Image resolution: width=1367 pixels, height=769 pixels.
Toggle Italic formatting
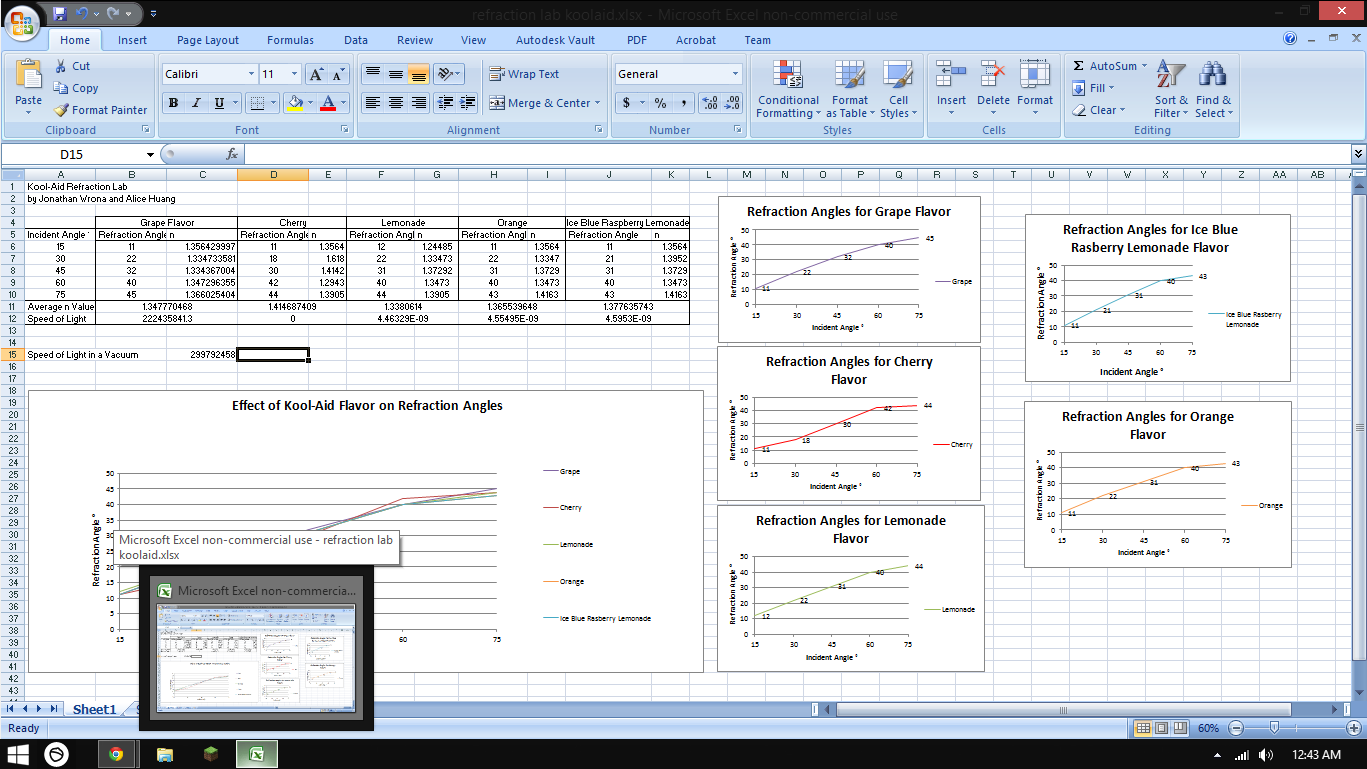coord(196,103)
